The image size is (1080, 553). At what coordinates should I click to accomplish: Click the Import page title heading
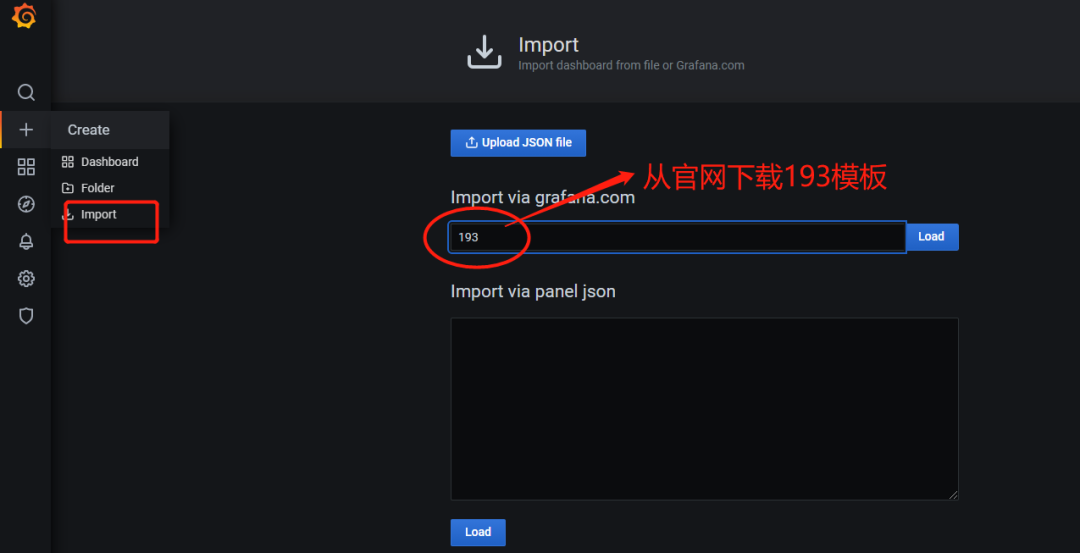pos(548,45)
